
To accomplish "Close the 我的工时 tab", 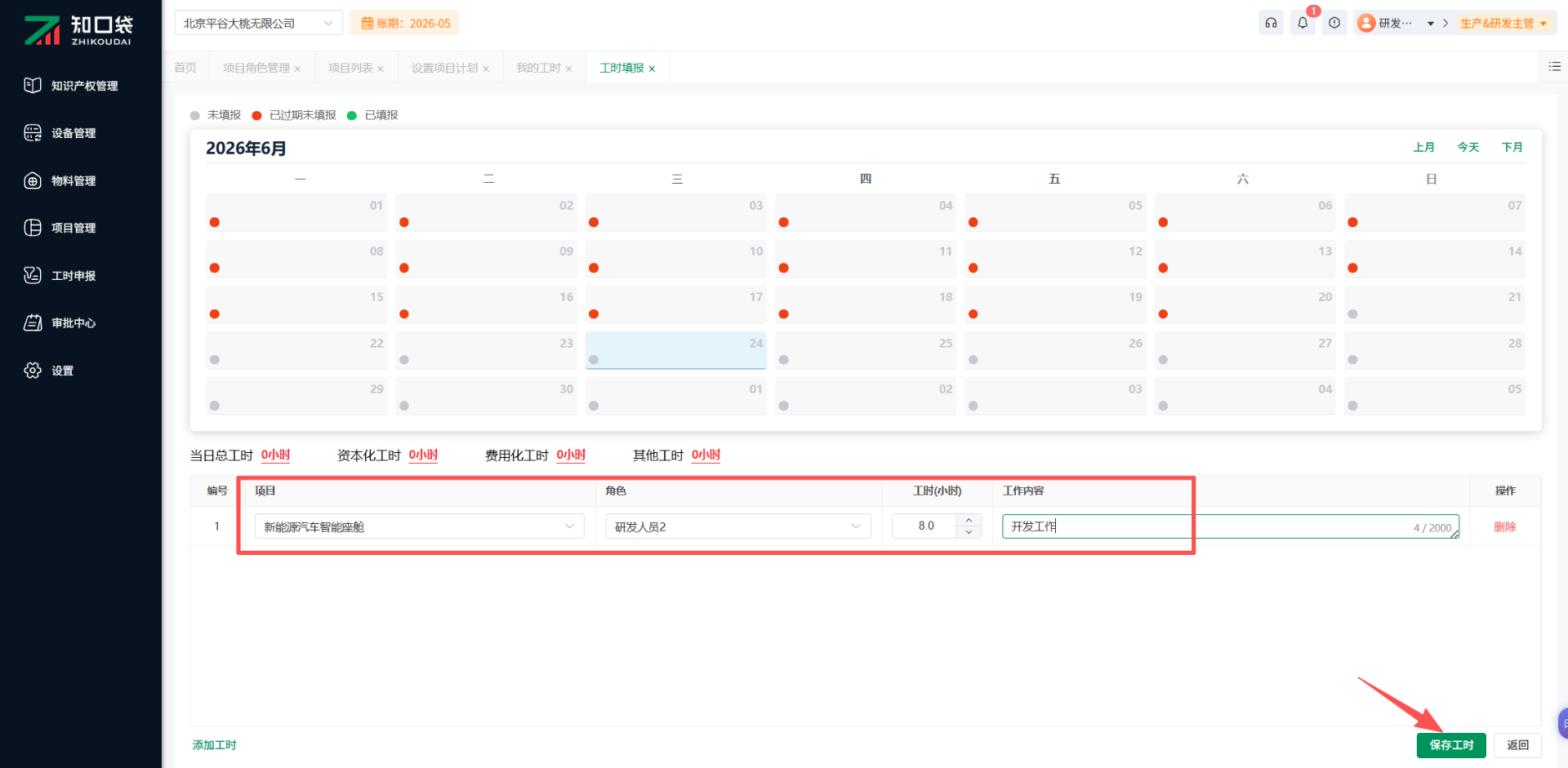I will tap(568, 69).
